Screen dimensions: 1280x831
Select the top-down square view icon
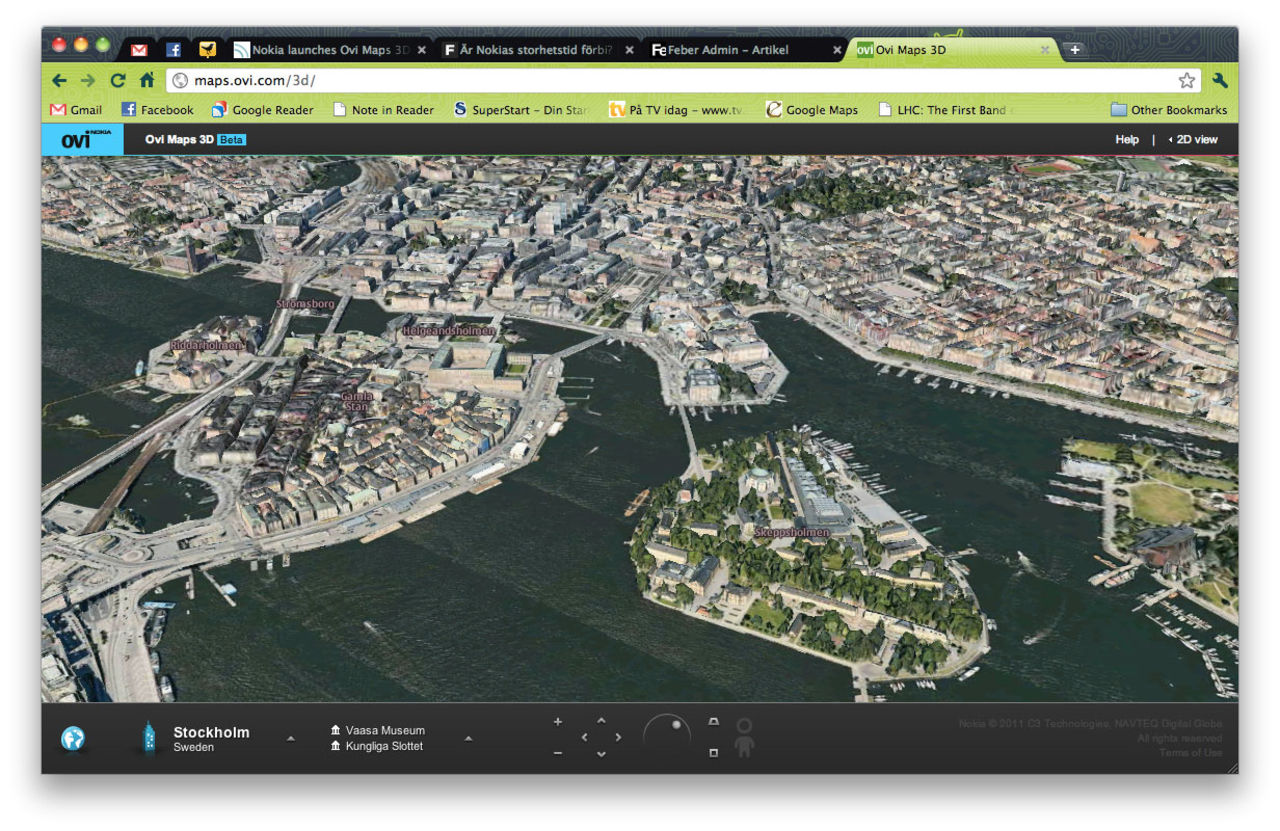[713, 753]
